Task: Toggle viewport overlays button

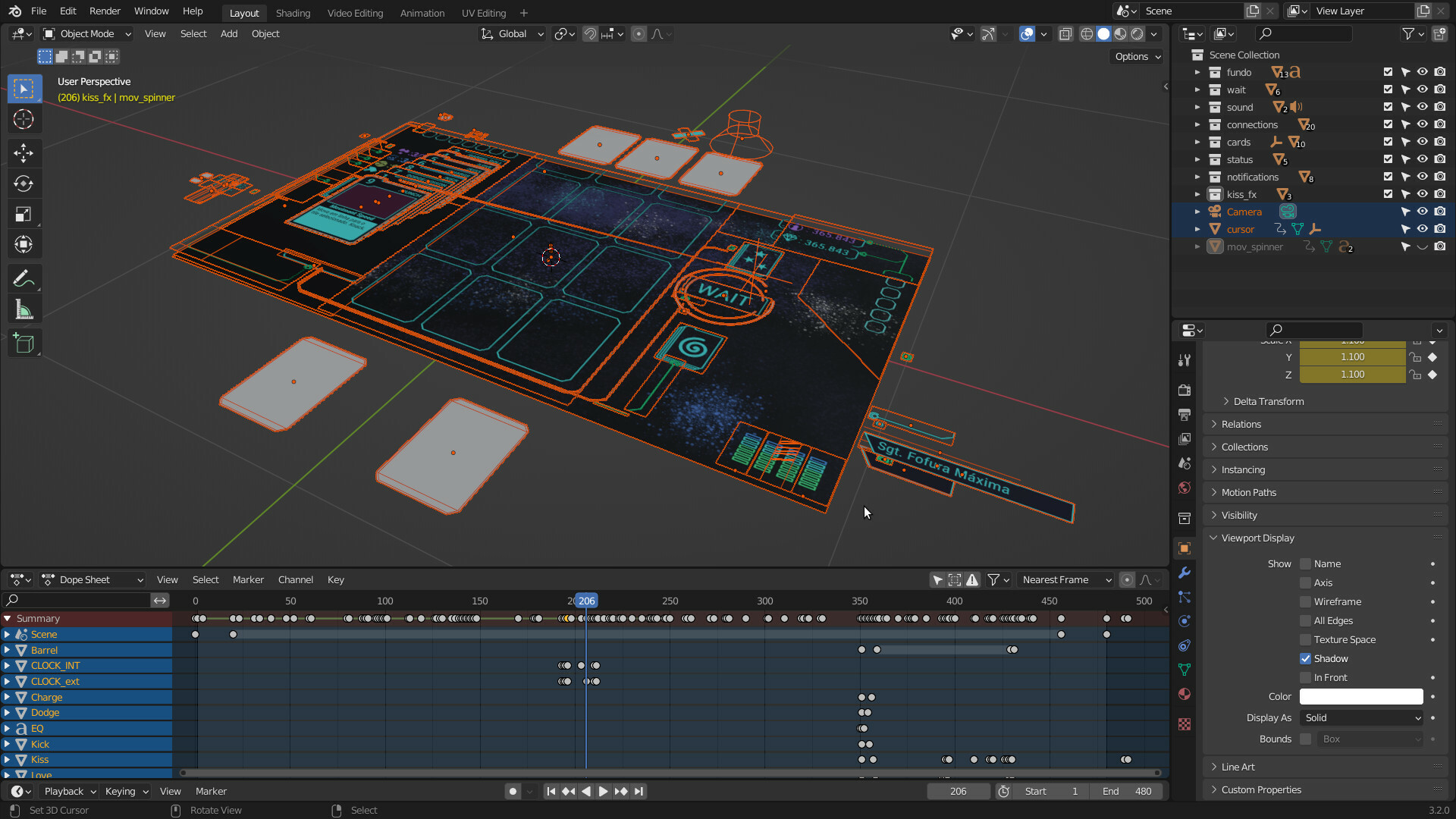Action: point(1027,34)
